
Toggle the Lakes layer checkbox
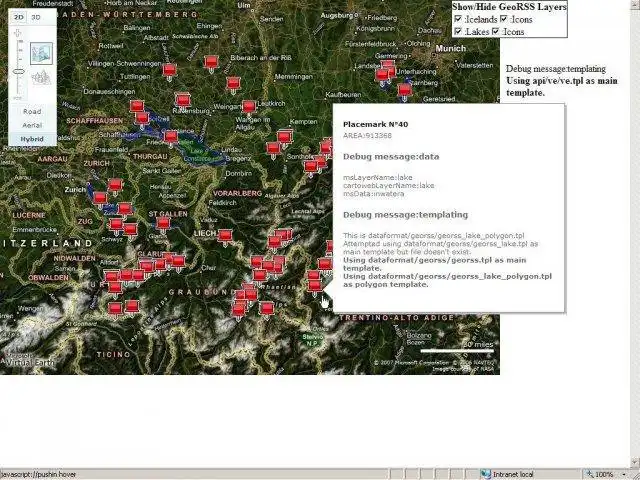coord(458,31)
